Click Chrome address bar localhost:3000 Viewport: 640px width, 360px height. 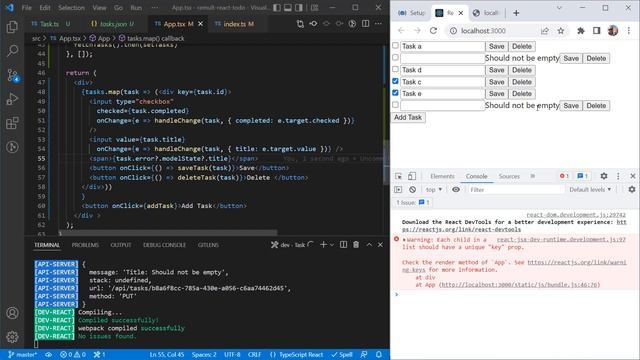(x=483, y=31)
